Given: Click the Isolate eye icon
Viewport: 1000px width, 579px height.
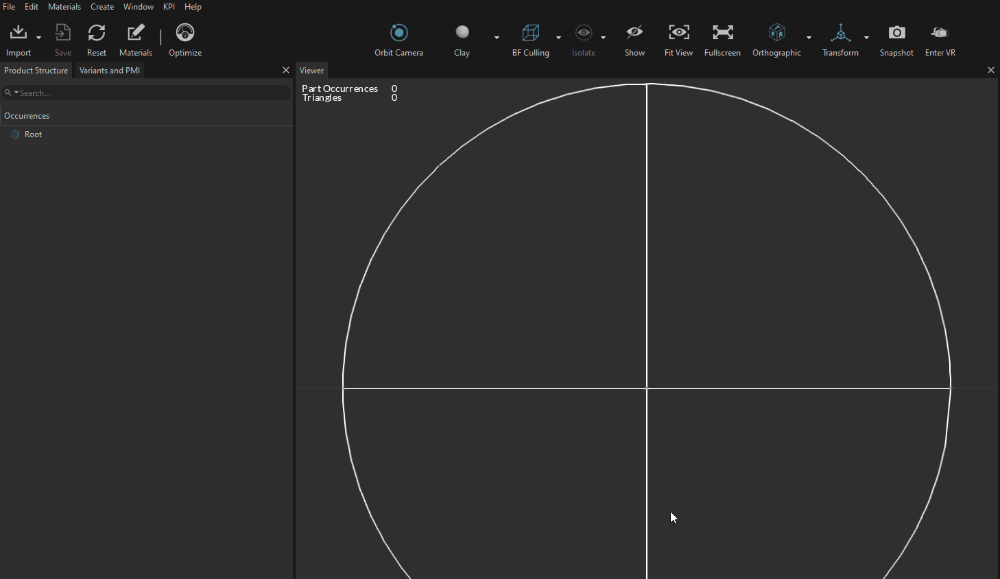Looking at the screenshot, I should pyautogui.click(x=584, y=33).
